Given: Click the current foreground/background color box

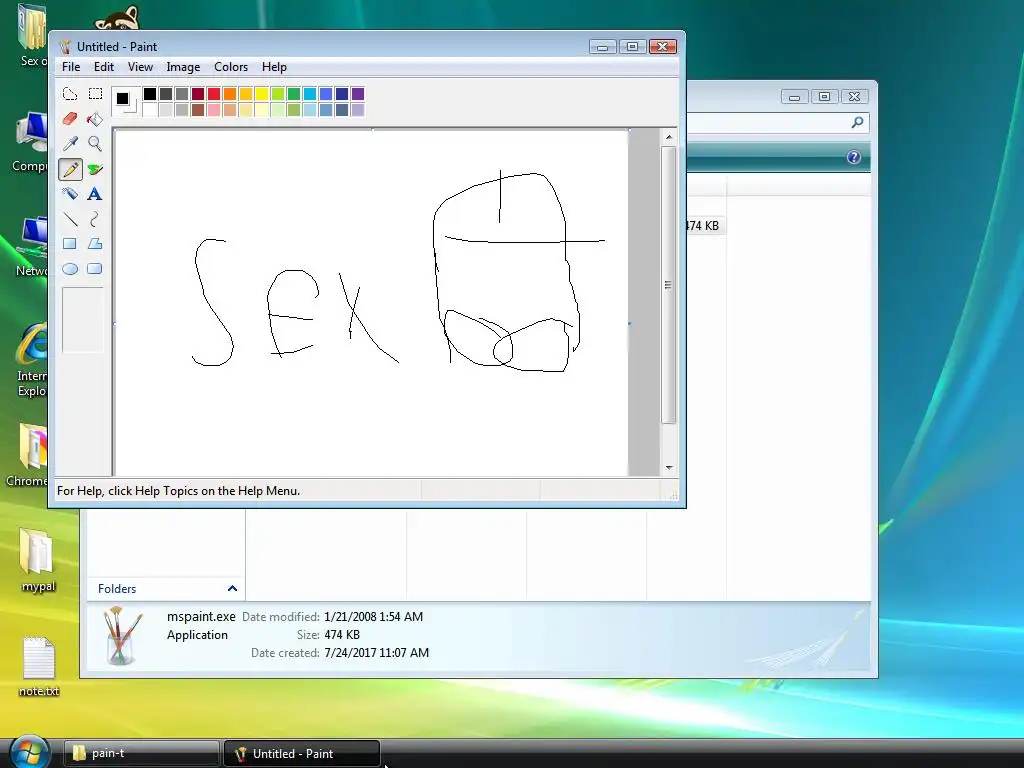Looking at the screenshot, I should click(x=125, y=102).
